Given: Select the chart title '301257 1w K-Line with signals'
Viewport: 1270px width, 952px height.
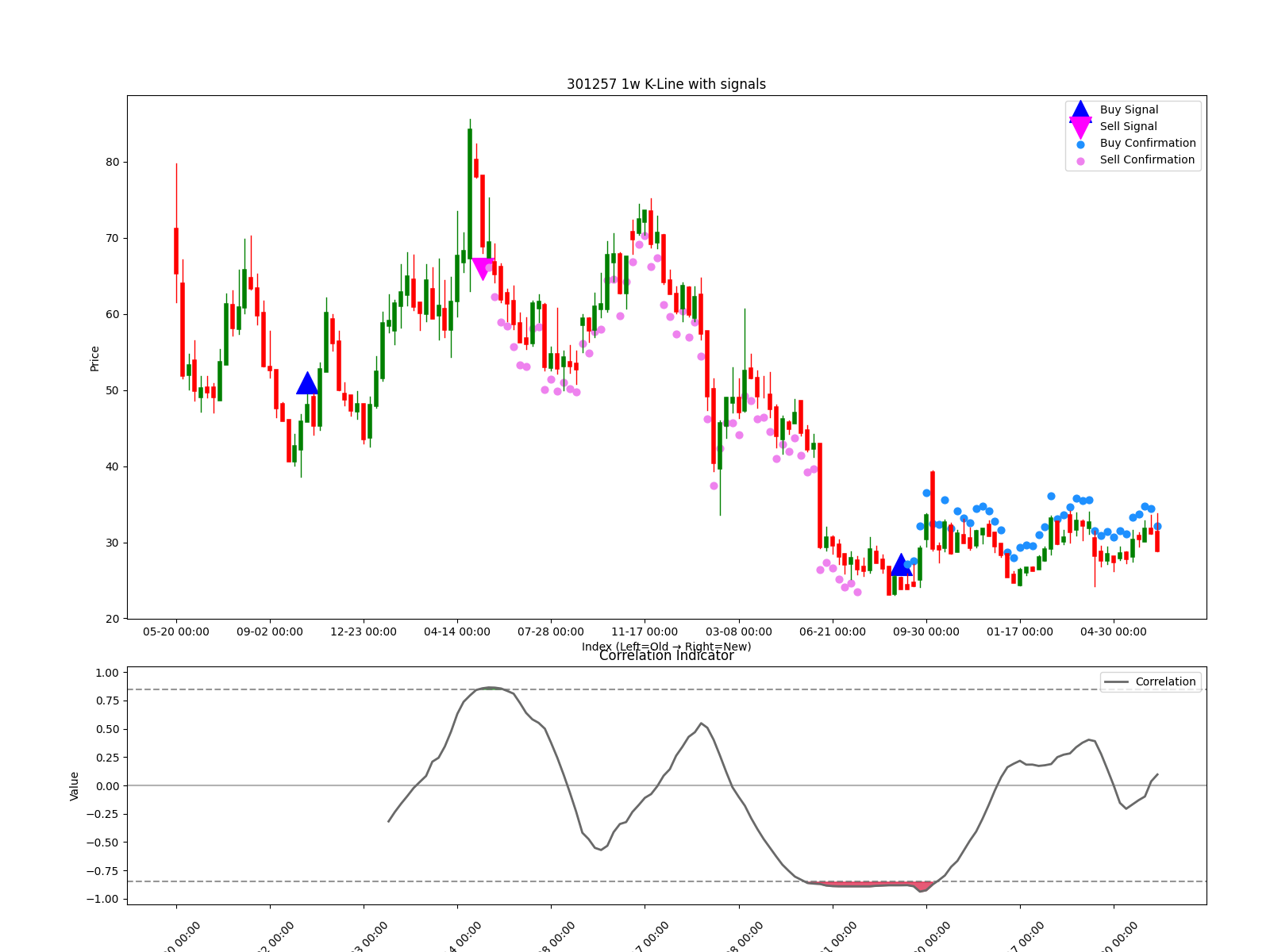Looking at the screenshot, I should [x=666, y=84].
